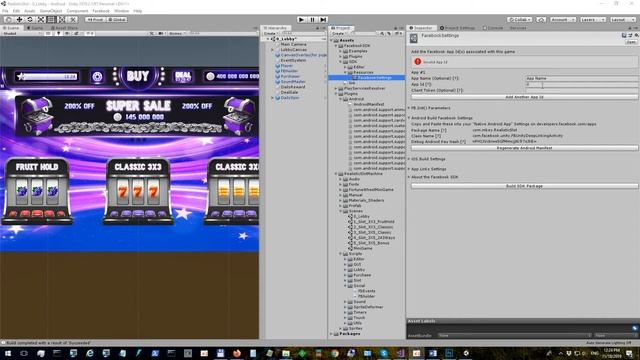This screenshot has width=640, height=360.
Task: Open the Account dropdown
Action: point(562,19)
